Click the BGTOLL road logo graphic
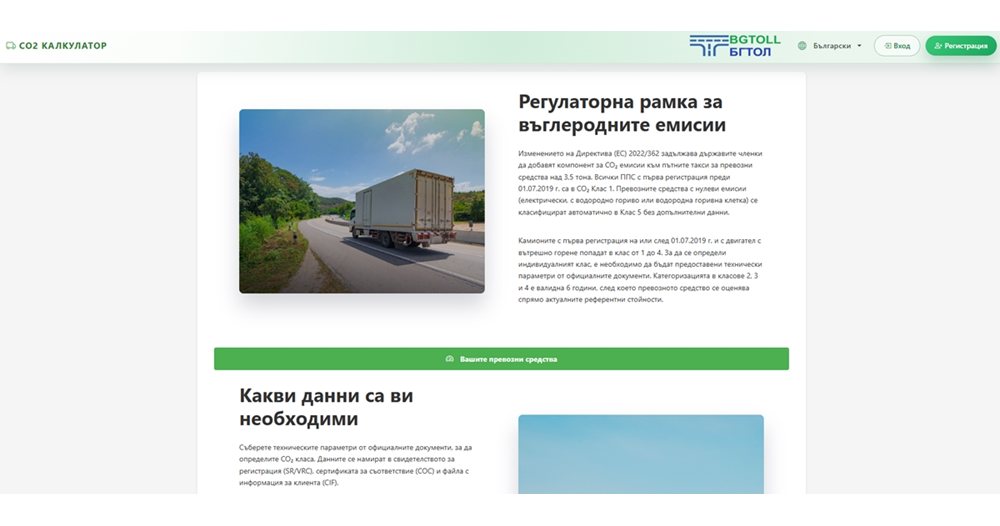The image size is (1000, 526). [x=708, y=46]
